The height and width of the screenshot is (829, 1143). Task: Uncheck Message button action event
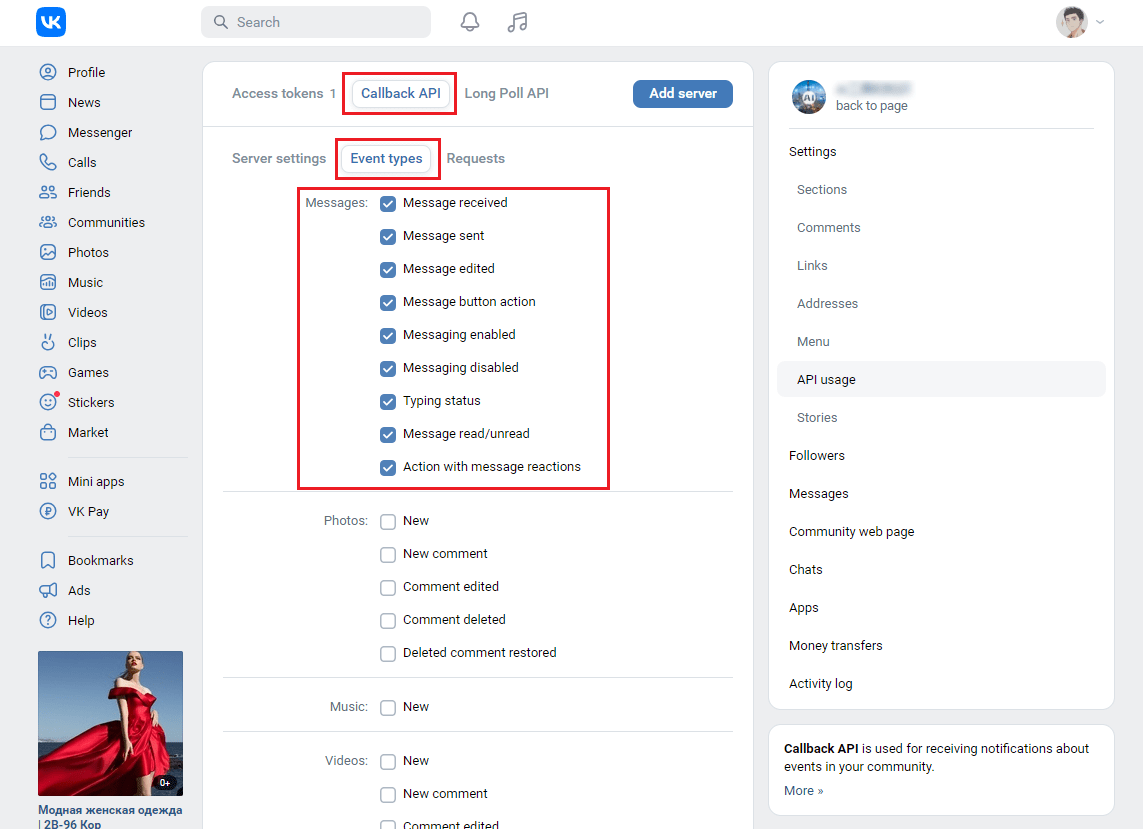click(388, 302)
